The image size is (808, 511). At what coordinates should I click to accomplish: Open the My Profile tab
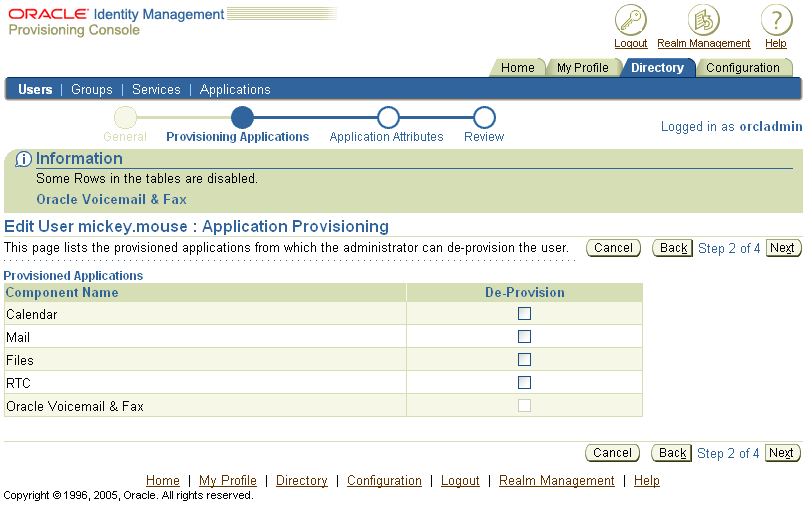coord(582,68)
